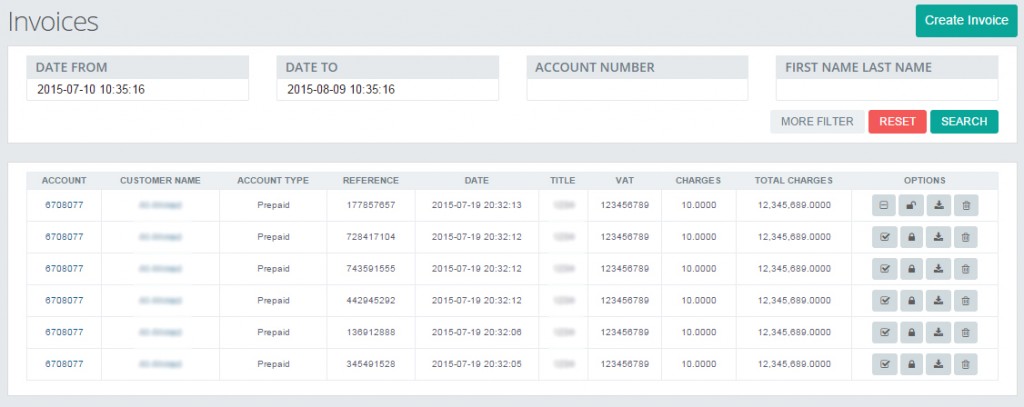Select reference number 136912888

pyautogui.click(x=371, y=333)
